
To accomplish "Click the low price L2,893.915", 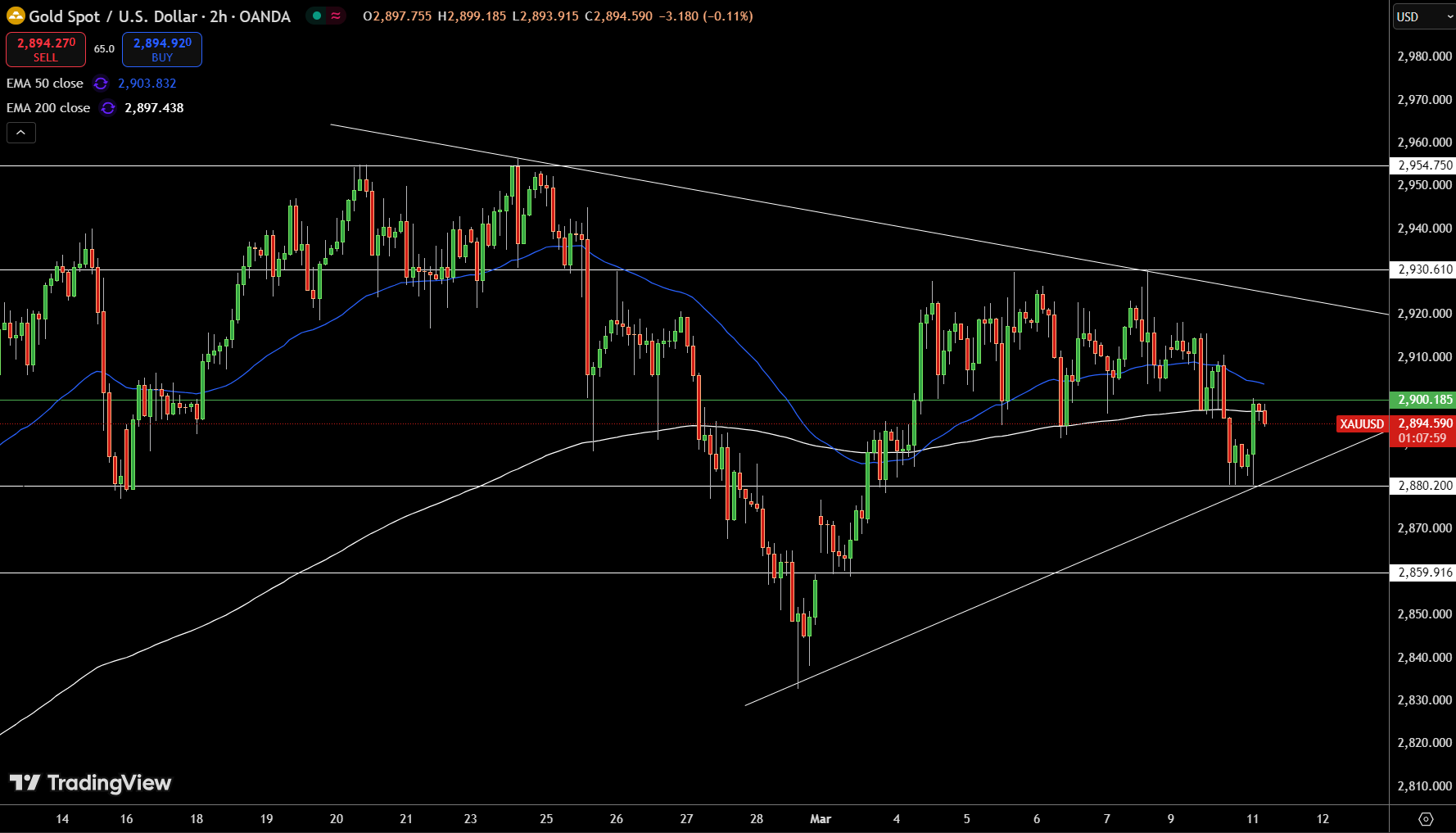I will coord(545,16).
